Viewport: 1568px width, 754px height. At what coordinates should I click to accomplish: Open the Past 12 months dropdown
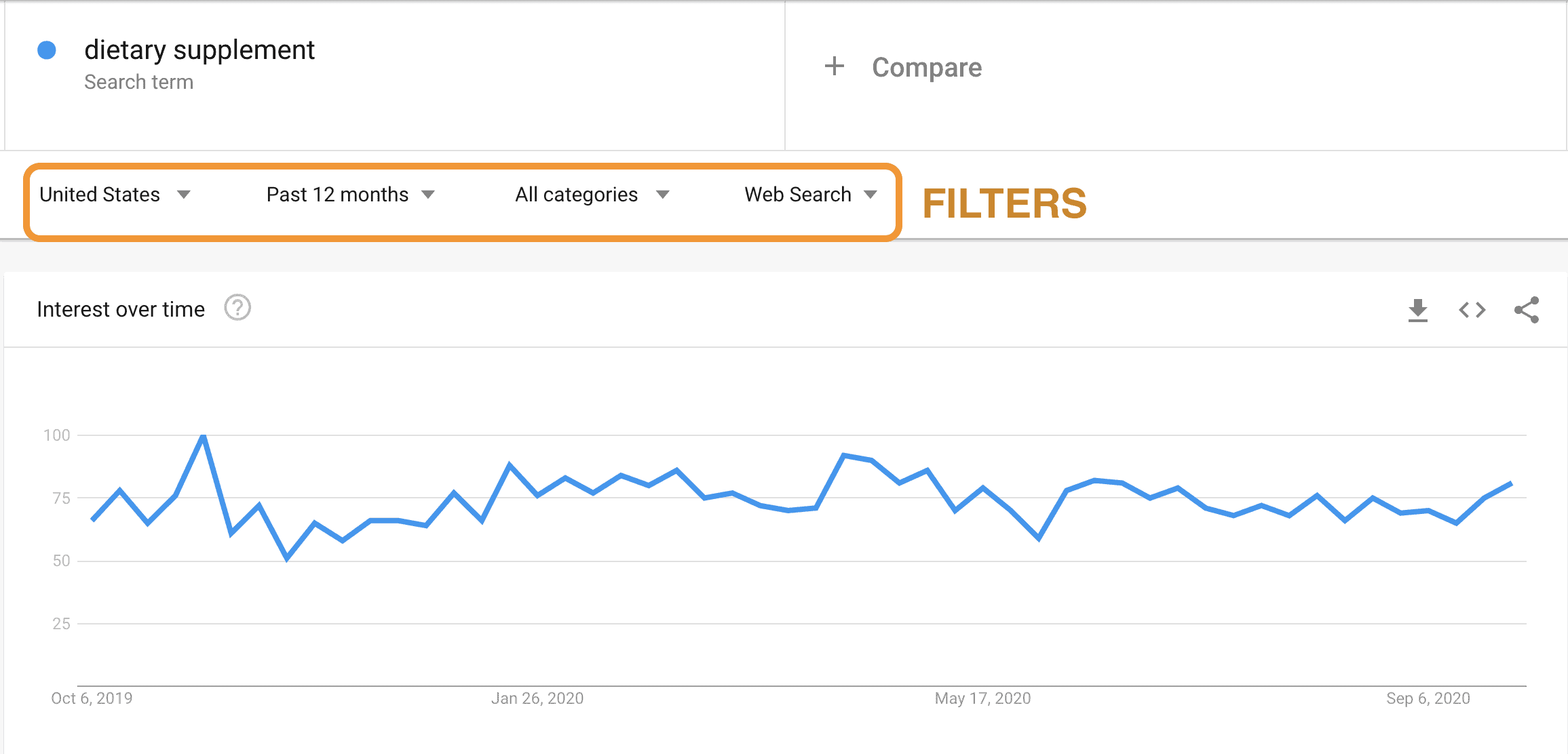point(350,195)
